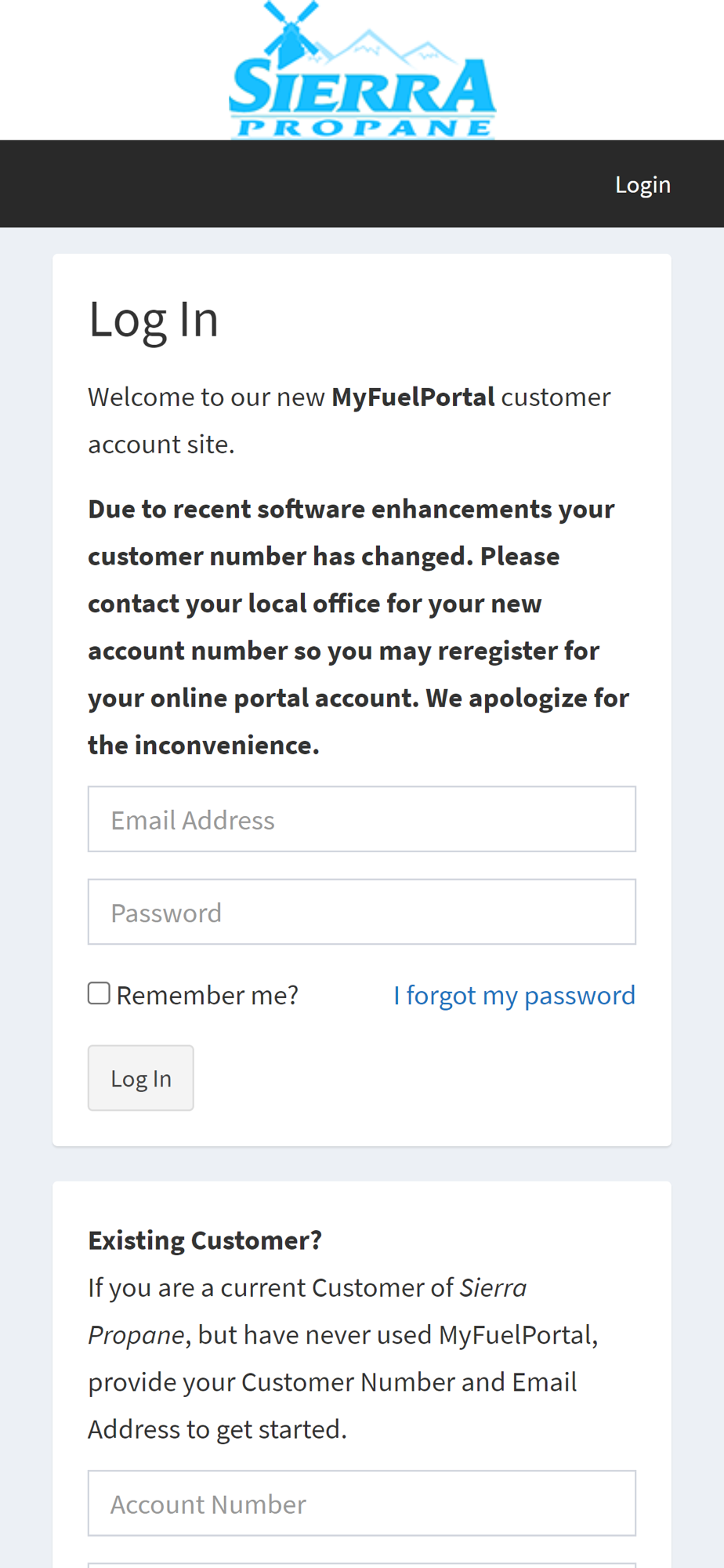
Task: Tick the Remember me checkbox
Action: 99,993
